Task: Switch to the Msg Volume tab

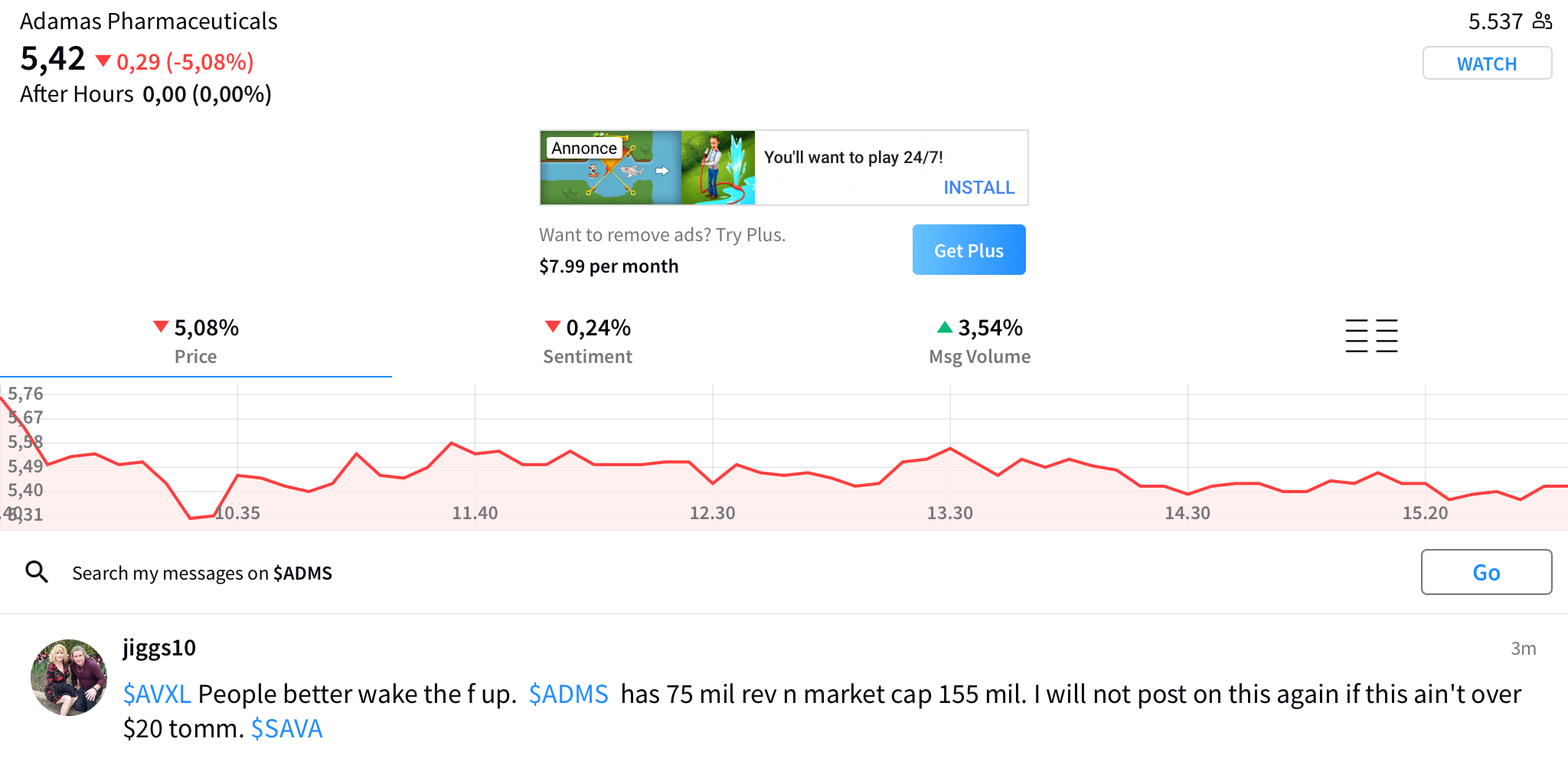Action: click(x=980, y=342)
